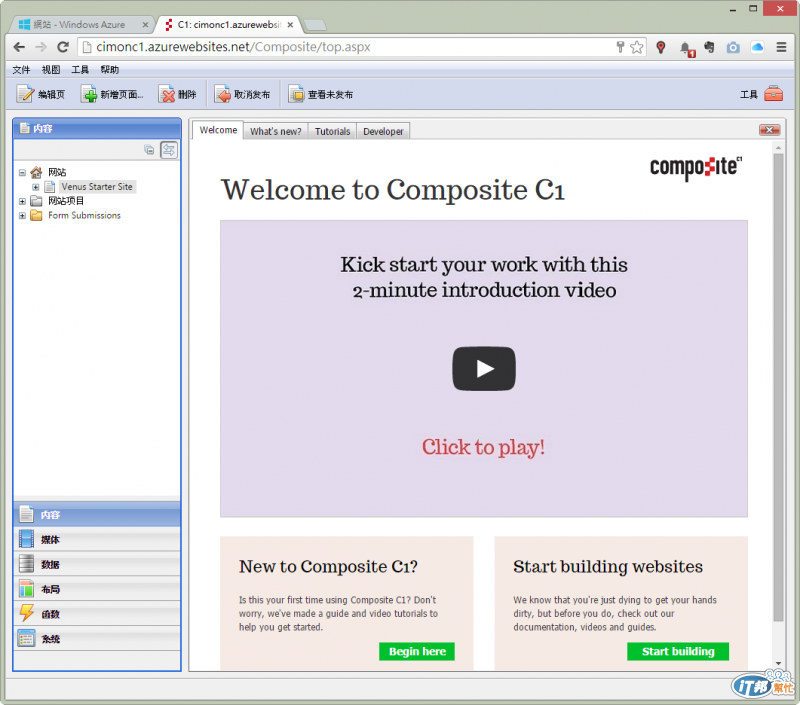
Task: Click the Content panel header
Action: tap(97, 128)
